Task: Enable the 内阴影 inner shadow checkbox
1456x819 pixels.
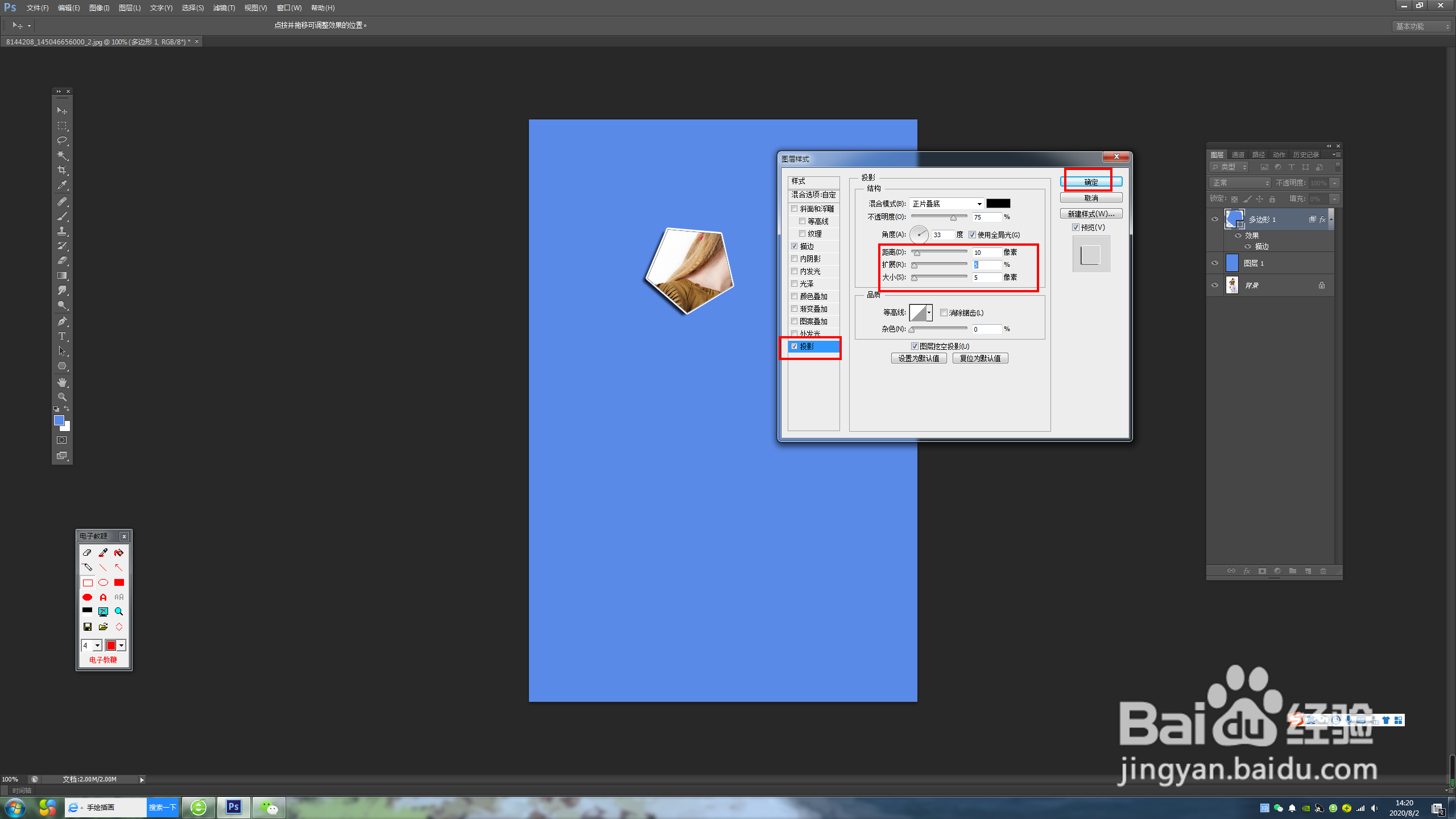Action: click(x=795, y=259)
